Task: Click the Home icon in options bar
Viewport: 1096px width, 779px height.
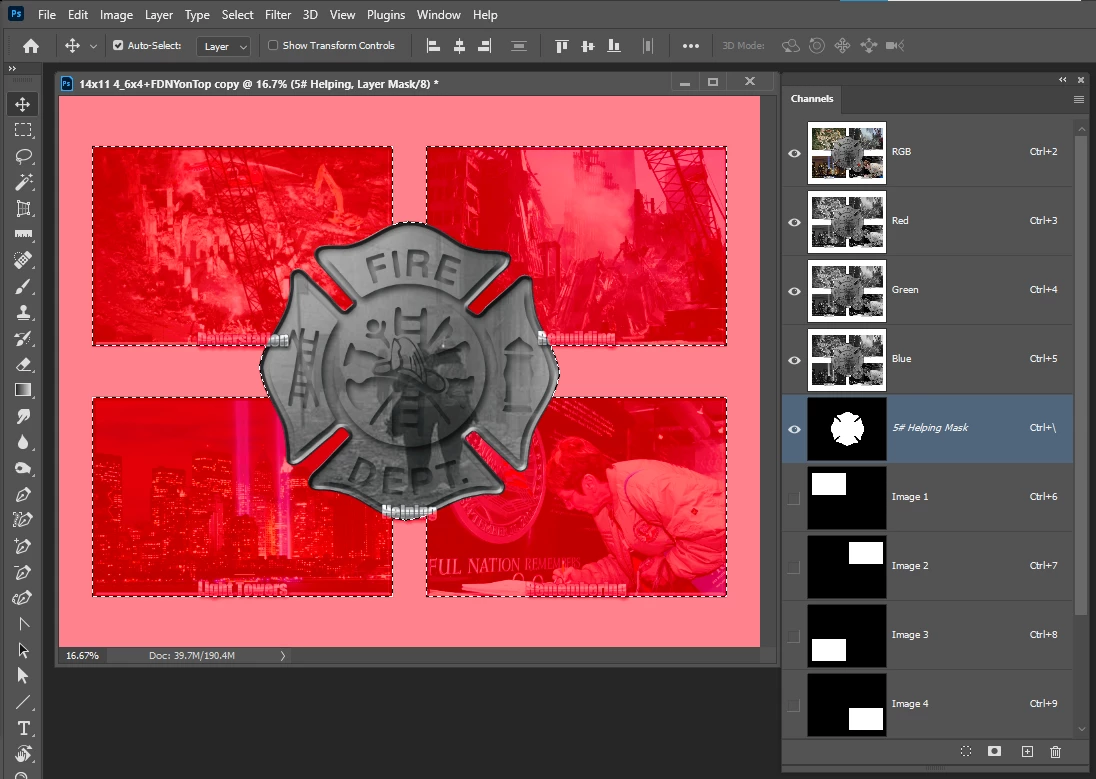Action: pyautogui.click(x=31, y=46)
